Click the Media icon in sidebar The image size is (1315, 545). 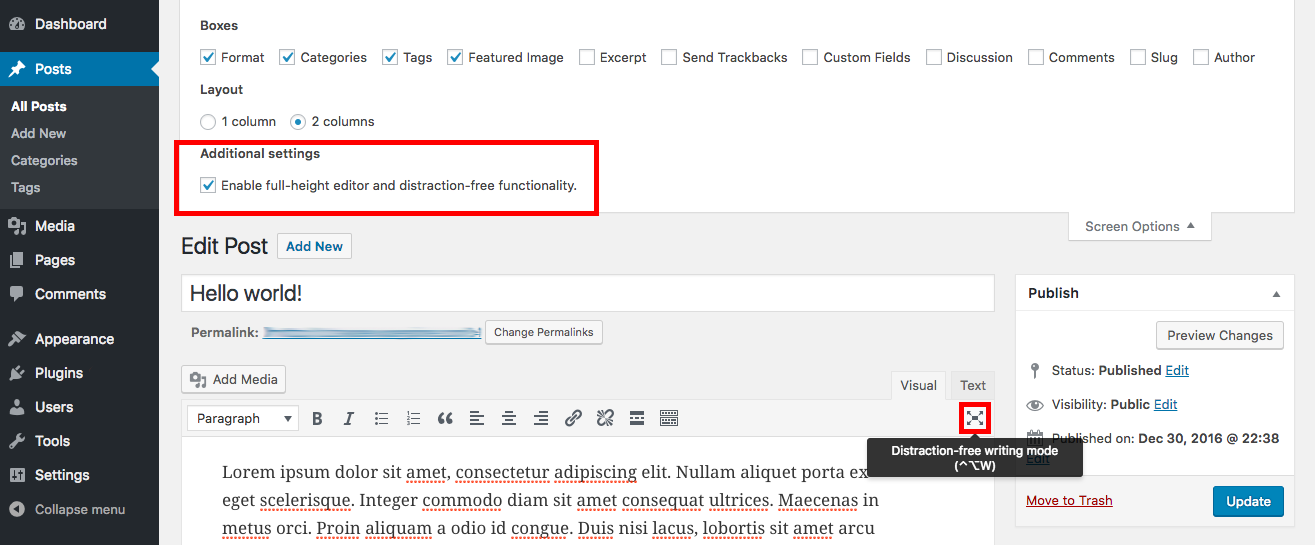pos(17,226)
